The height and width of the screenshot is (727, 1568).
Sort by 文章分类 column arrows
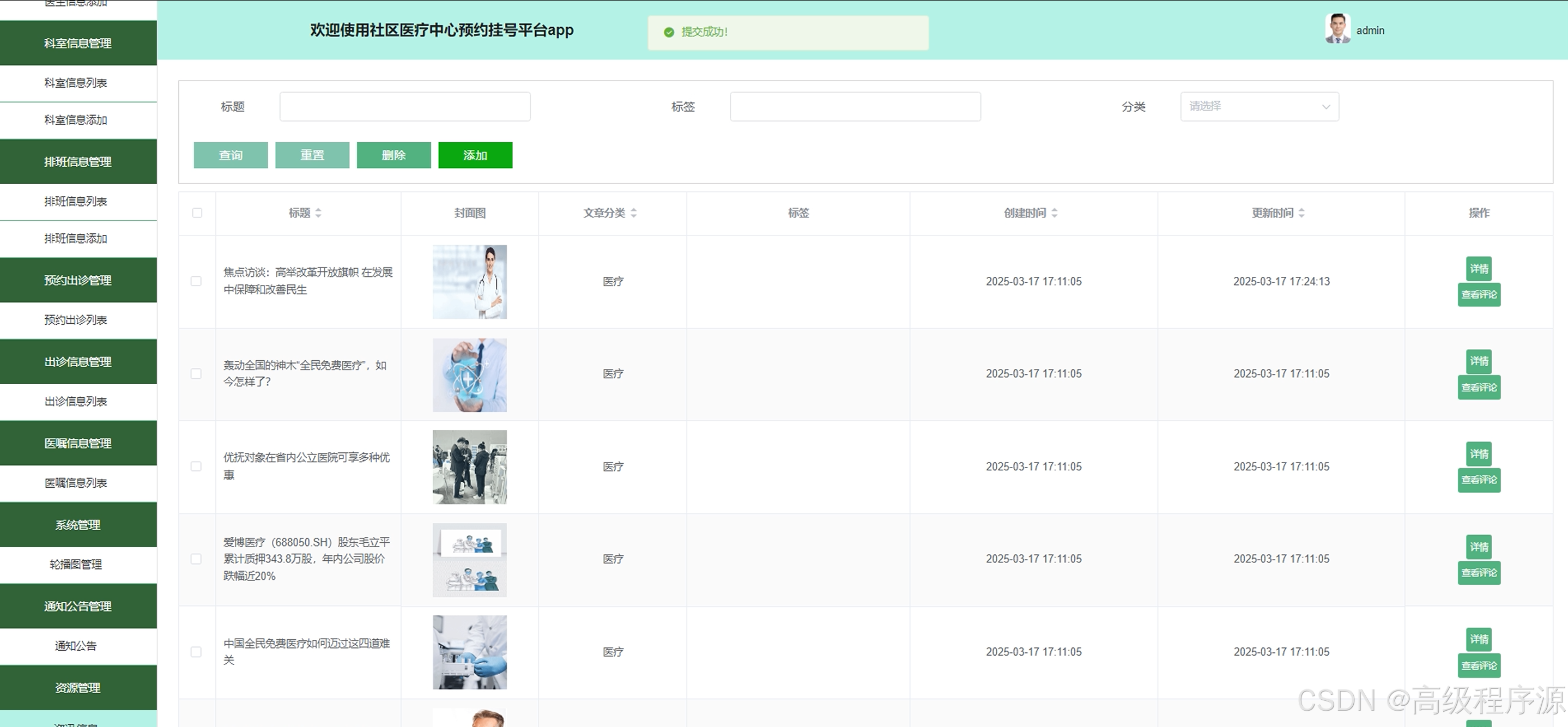coord(634,213)
